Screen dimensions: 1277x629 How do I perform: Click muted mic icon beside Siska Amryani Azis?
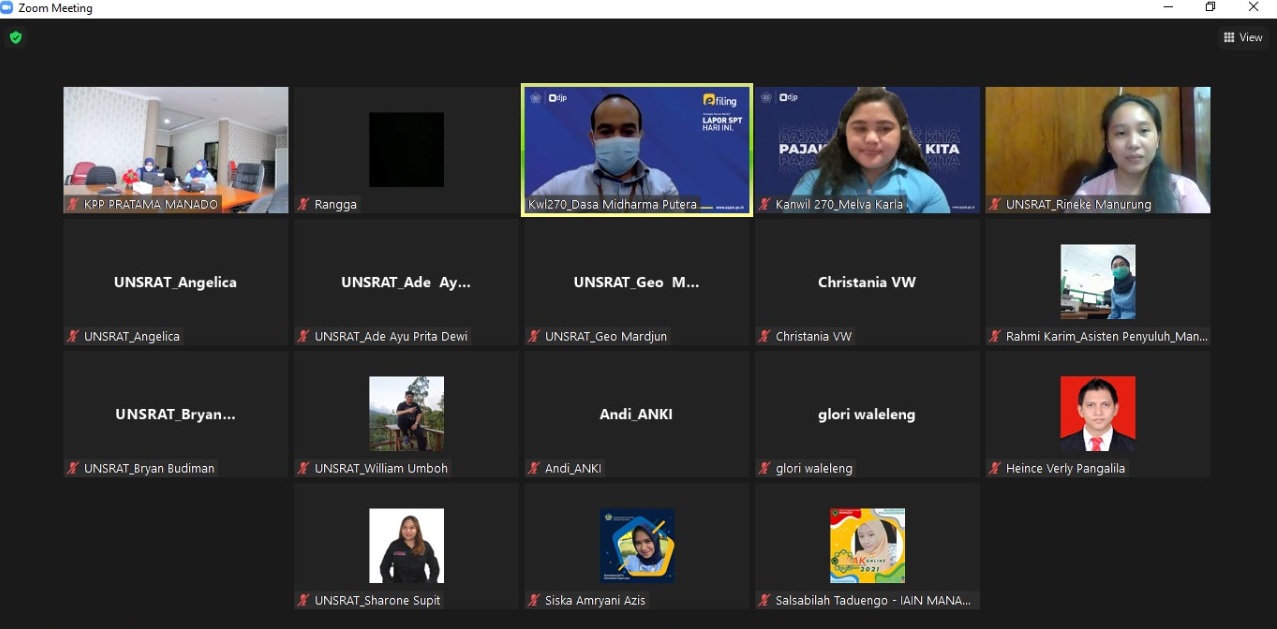tap(534, 601)
